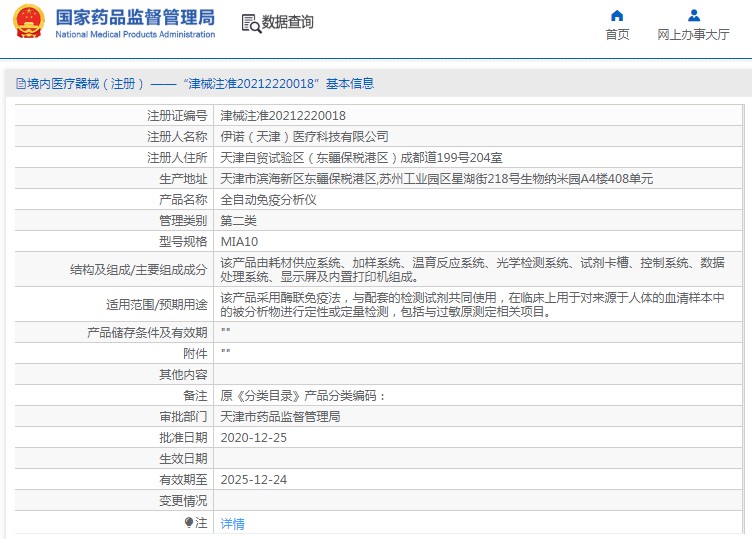This screenshot has width=752, height=539.
Task: Go to the 数据查询 section label
Action: (x=288, y=22)
